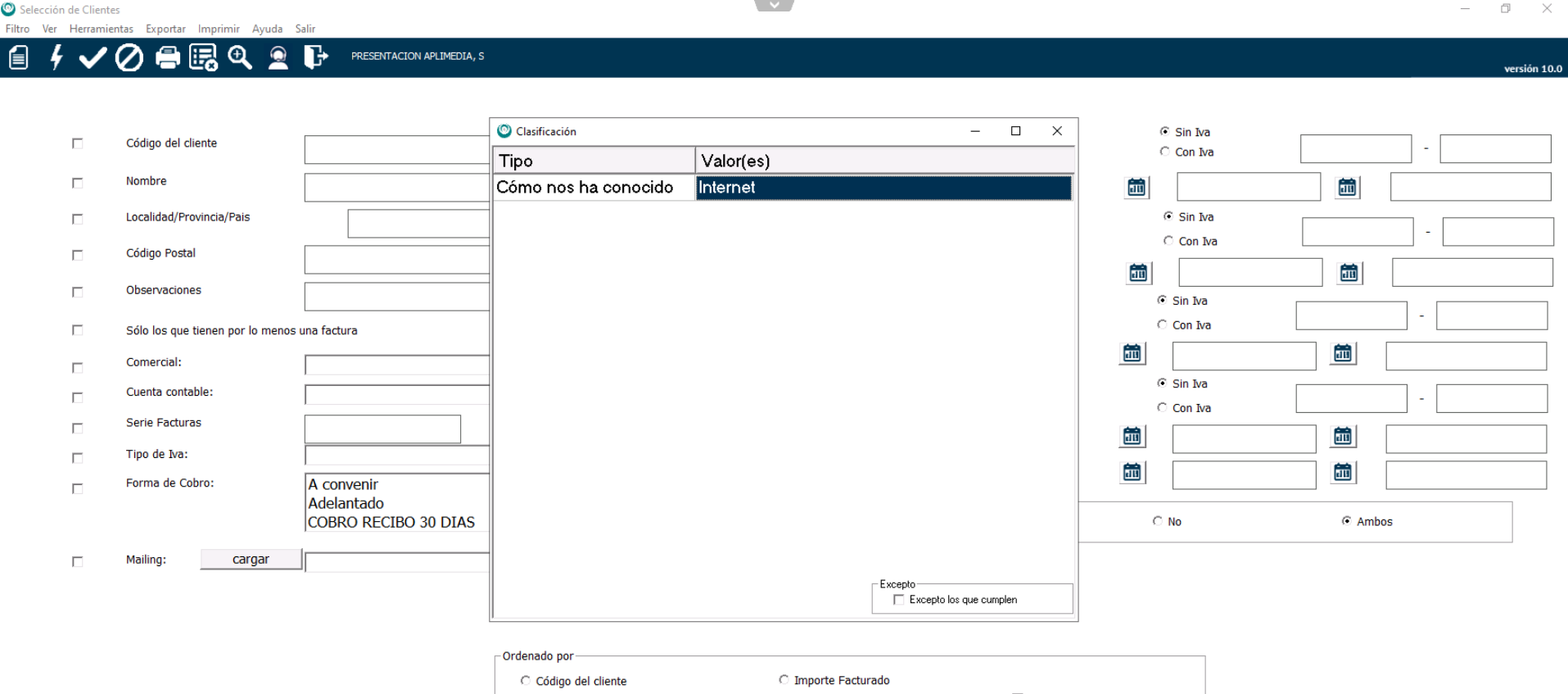This screenshot has height=694, width=1568.
Task: Check the 'Excepto los que cumplen' box
Action: tap(899, 600)
